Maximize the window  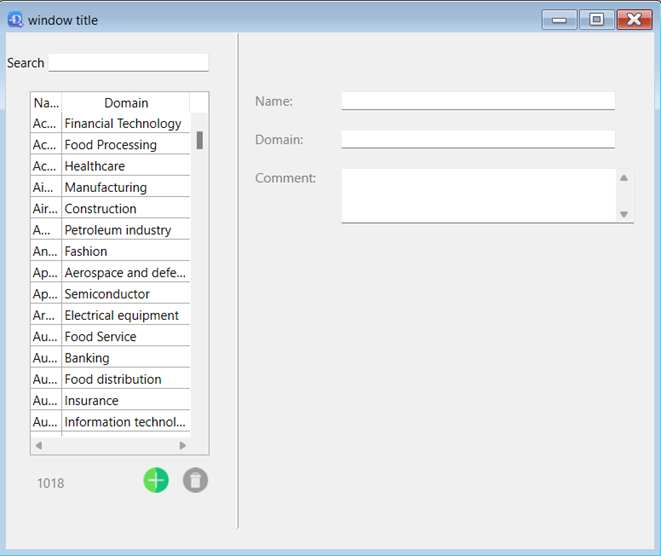(596, 19)
